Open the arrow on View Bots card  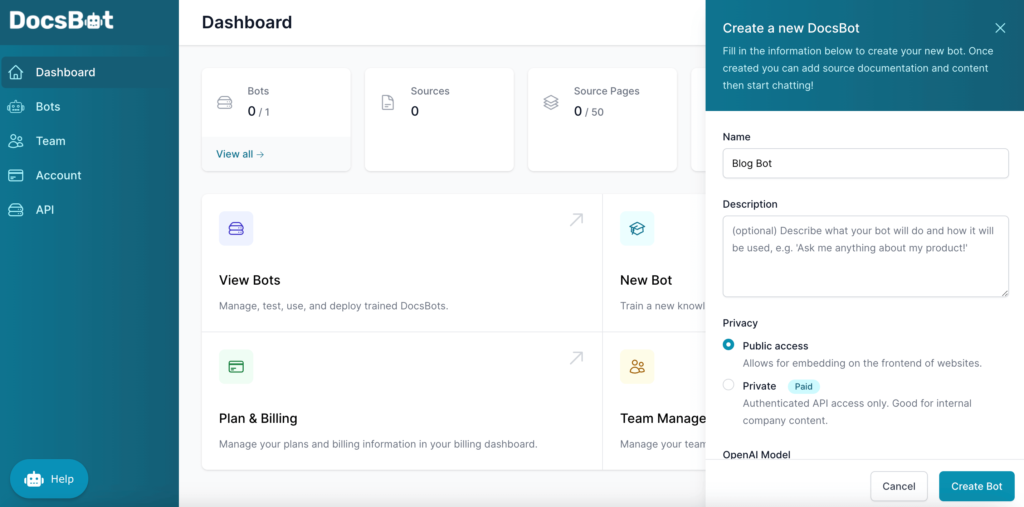click(x=576, y=220)
